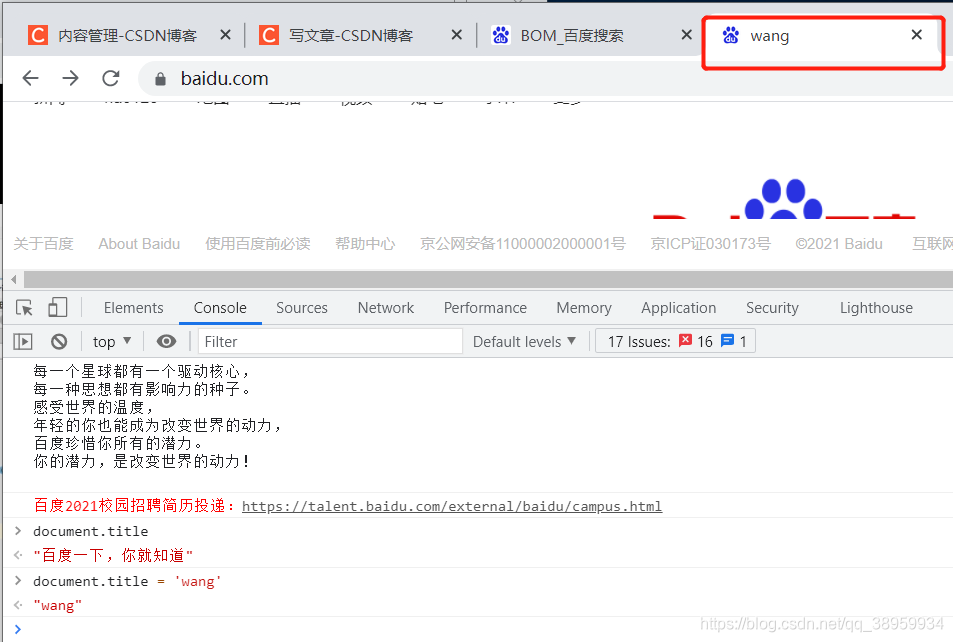Click the horizontal page scrollbar track
953x642 pixels.
click(x=488, y=280)
